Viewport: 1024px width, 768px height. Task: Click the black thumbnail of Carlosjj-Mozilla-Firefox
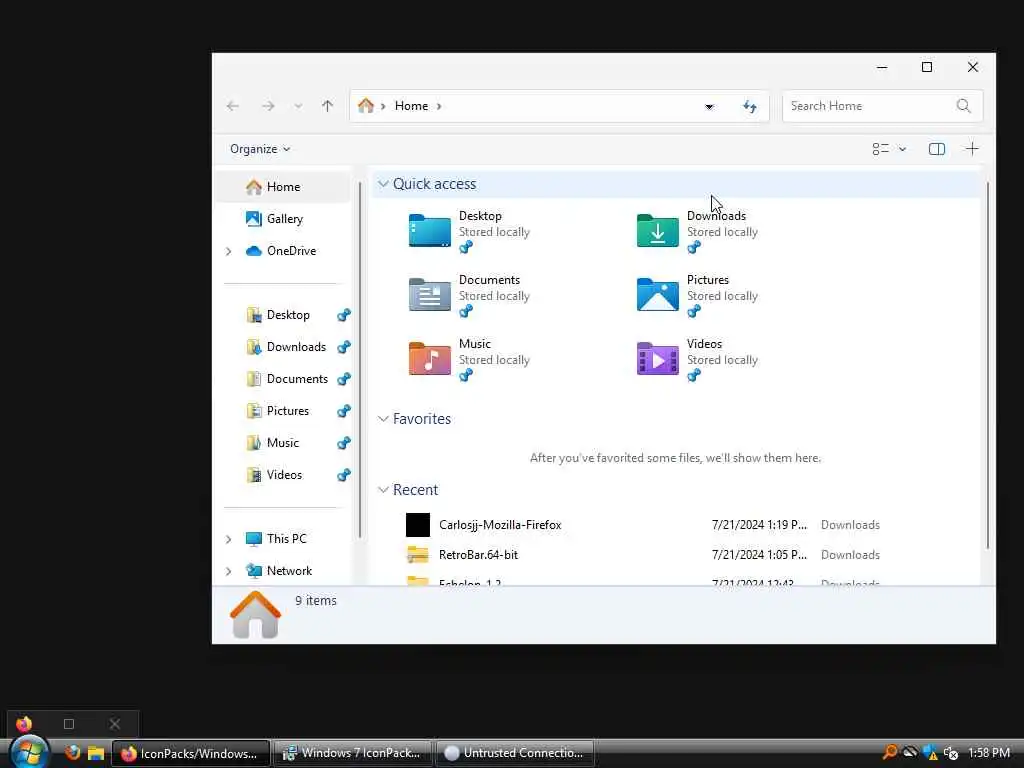coord(418,525)
